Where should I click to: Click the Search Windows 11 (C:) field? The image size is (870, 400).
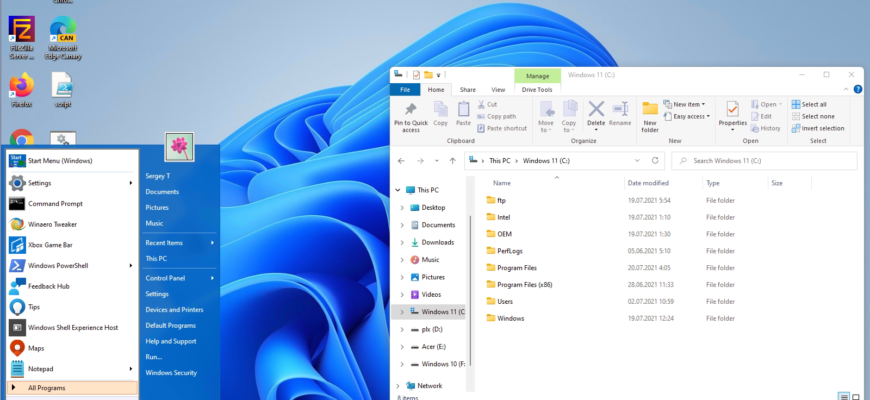tap(764, 161)
